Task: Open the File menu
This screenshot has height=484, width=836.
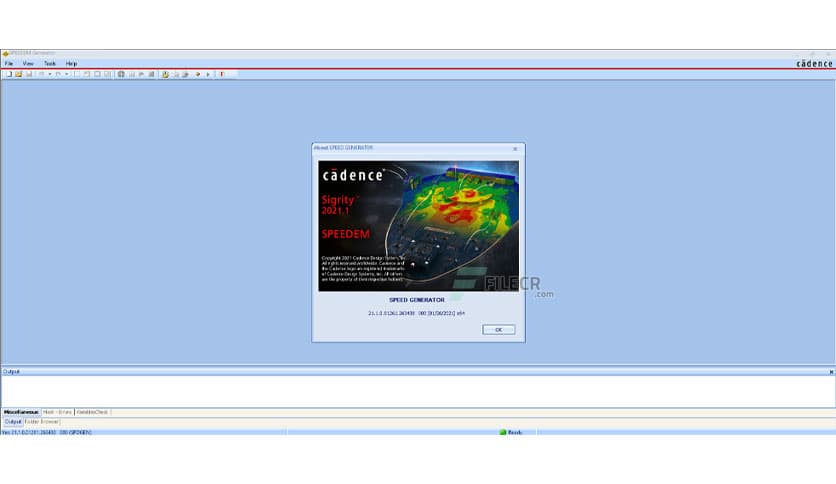Action: [x=9, y=63]
